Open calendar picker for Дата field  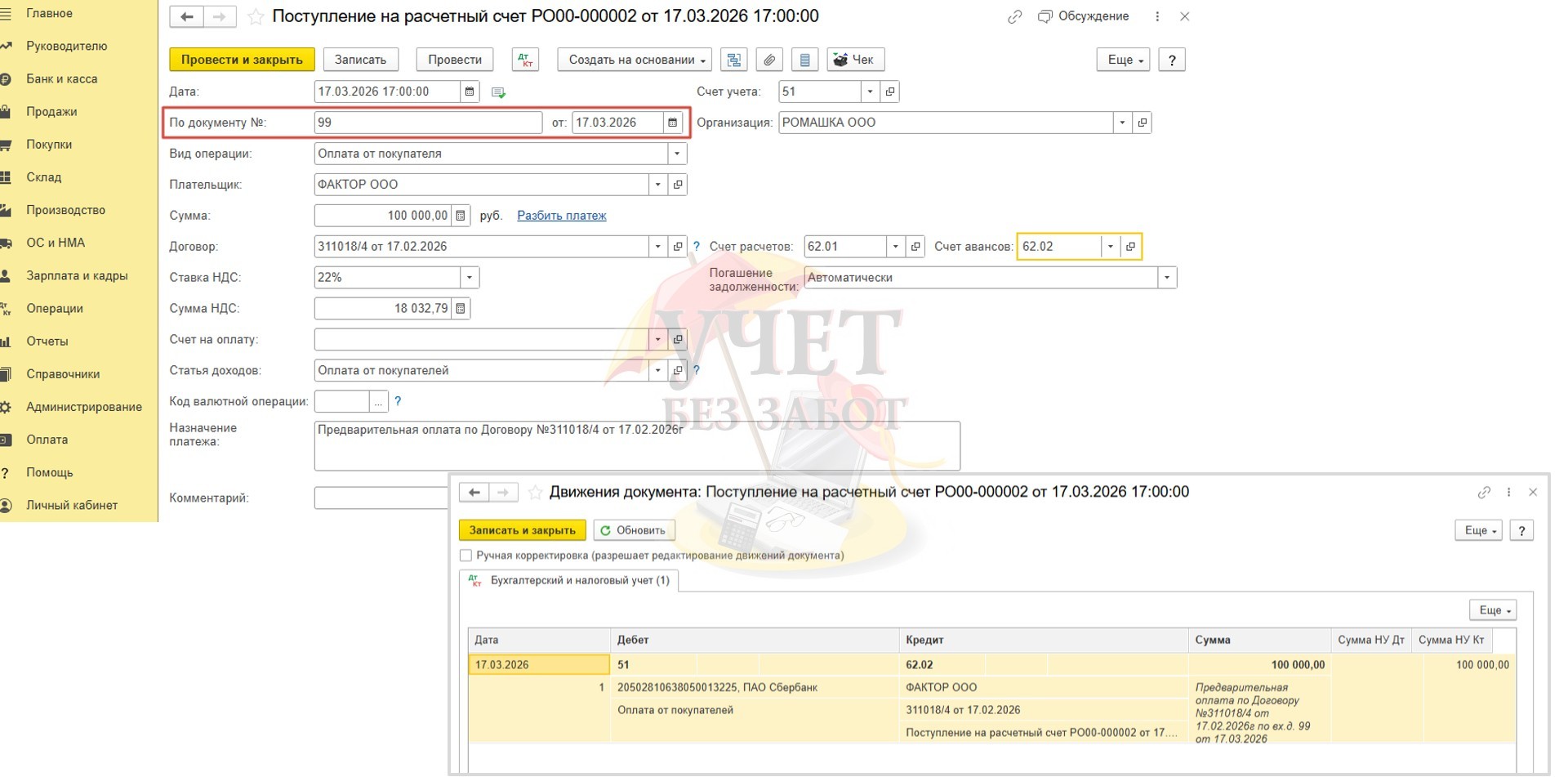(470, 92)
